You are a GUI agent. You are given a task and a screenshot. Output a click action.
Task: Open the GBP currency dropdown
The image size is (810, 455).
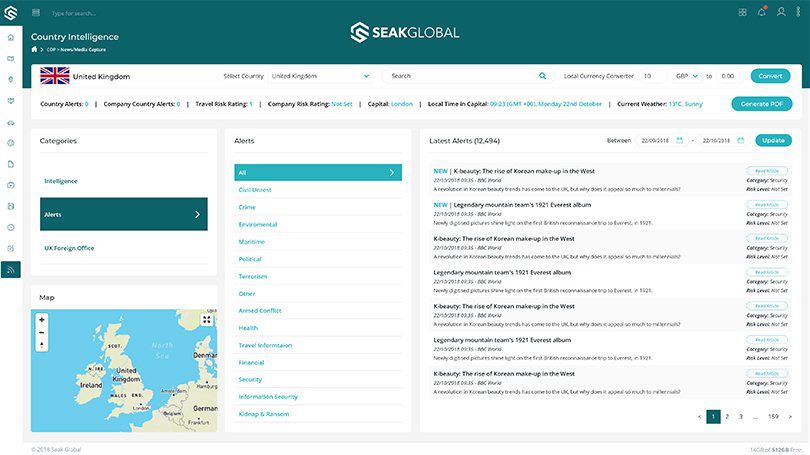pyautogui.click(x=686, y=76)
